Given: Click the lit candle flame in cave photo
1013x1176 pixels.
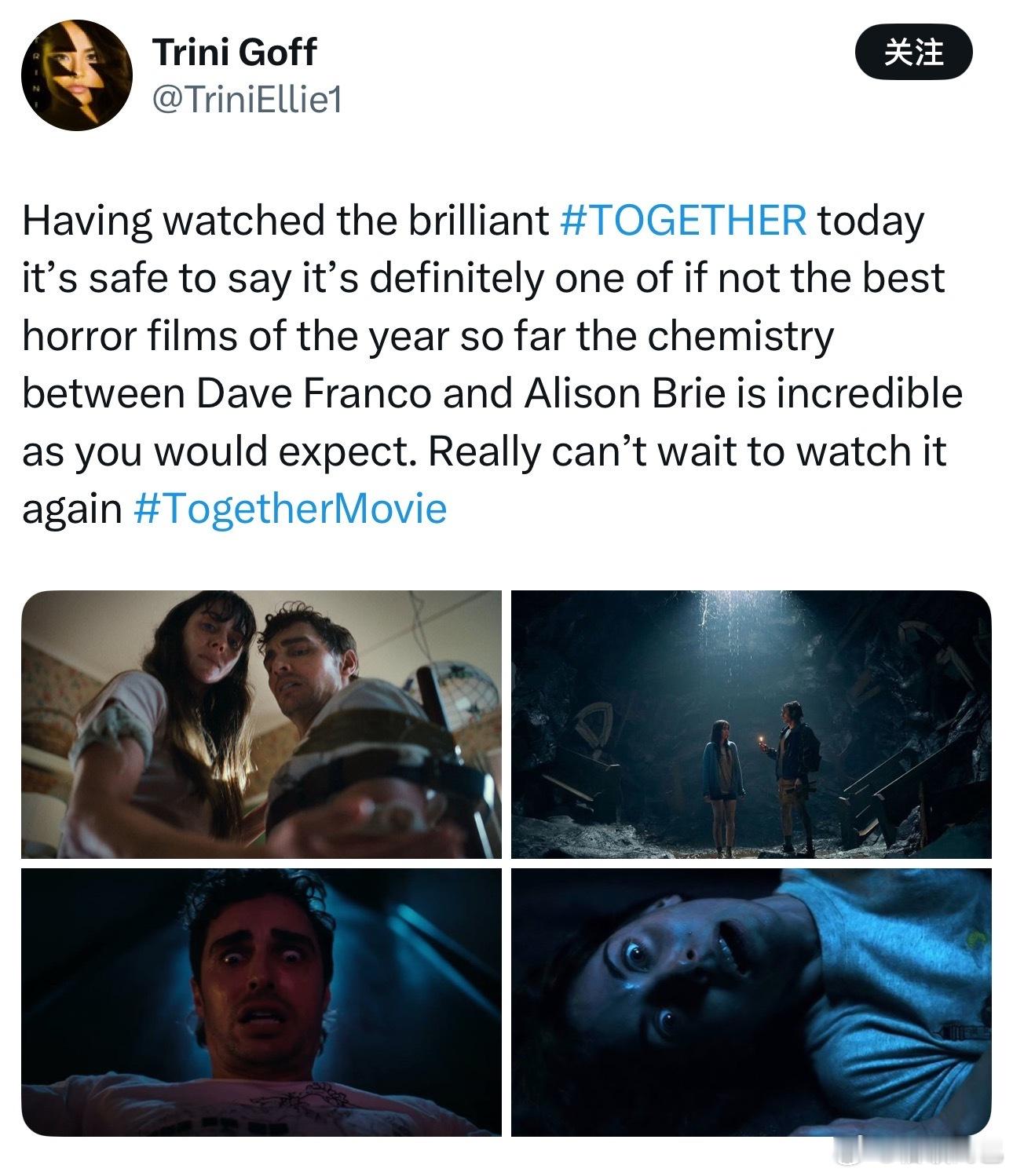Looking at the screenshot, I should 760,737.
